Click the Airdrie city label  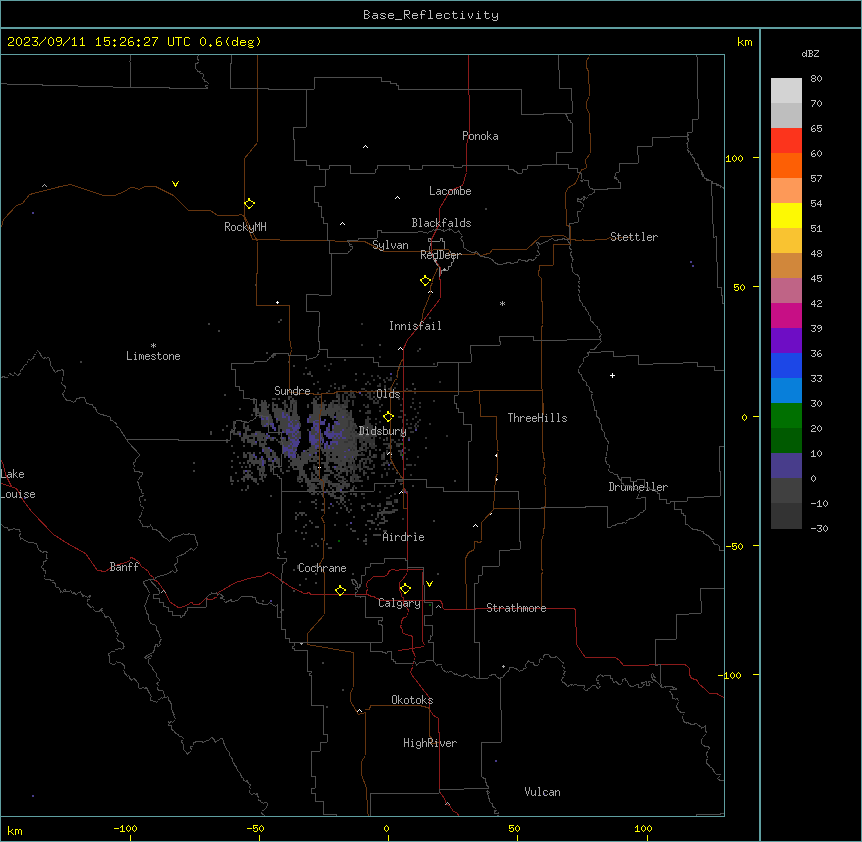[404, 537]
